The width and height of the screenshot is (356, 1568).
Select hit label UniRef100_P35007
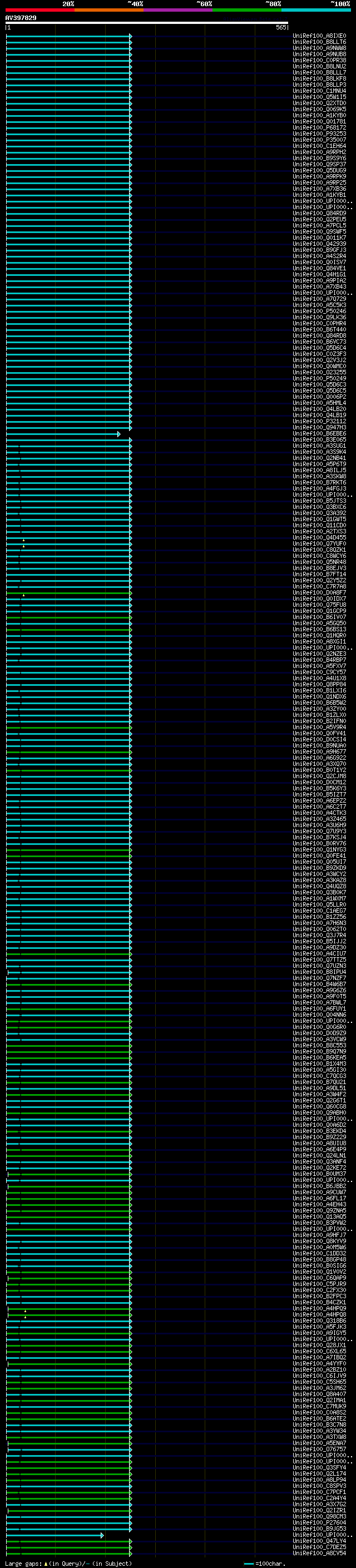click(x=319, y=140)
